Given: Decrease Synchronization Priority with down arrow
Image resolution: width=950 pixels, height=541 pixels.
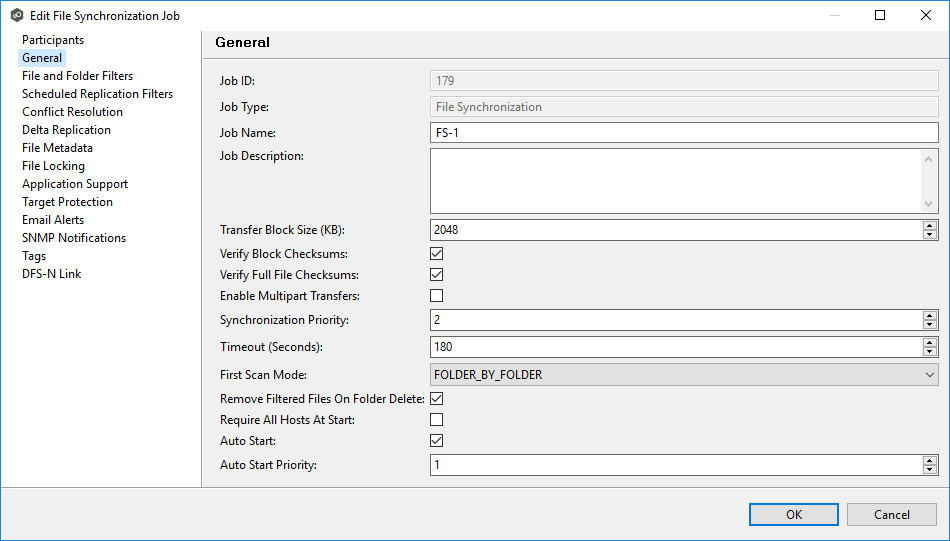Looking at the screenshot, I should tap(930, 325).
